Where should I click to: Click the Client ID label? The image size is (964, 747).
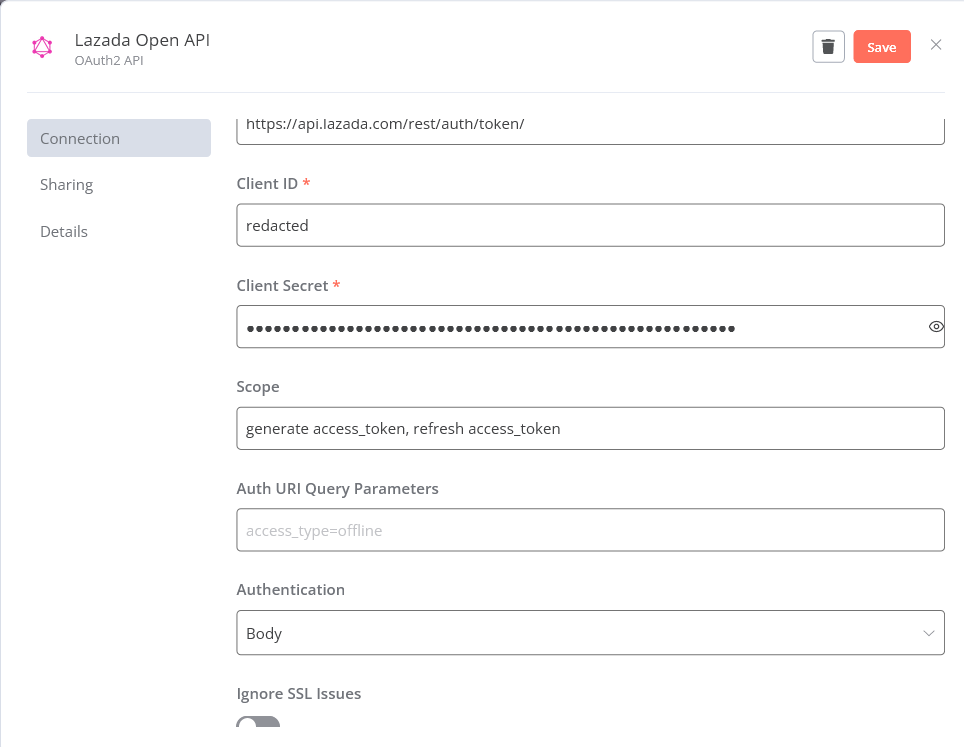click(267, 184)
